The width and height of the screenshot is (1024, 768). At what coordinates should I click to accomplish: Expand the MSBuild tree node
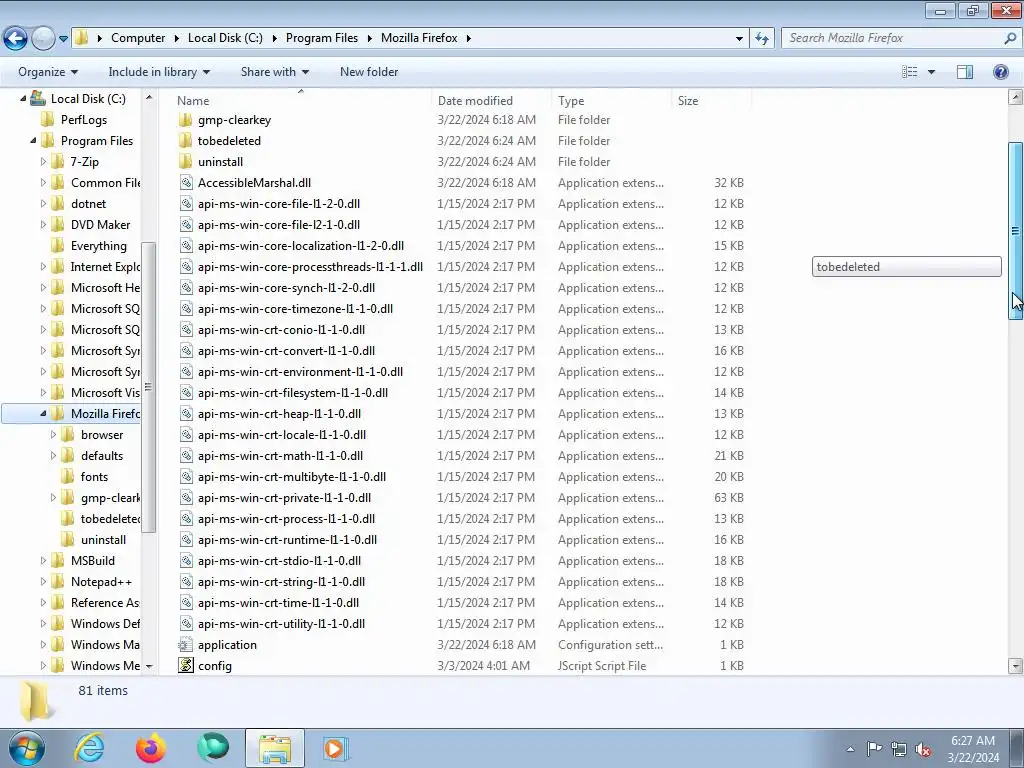pyautogui.click(x=43, y=560)
